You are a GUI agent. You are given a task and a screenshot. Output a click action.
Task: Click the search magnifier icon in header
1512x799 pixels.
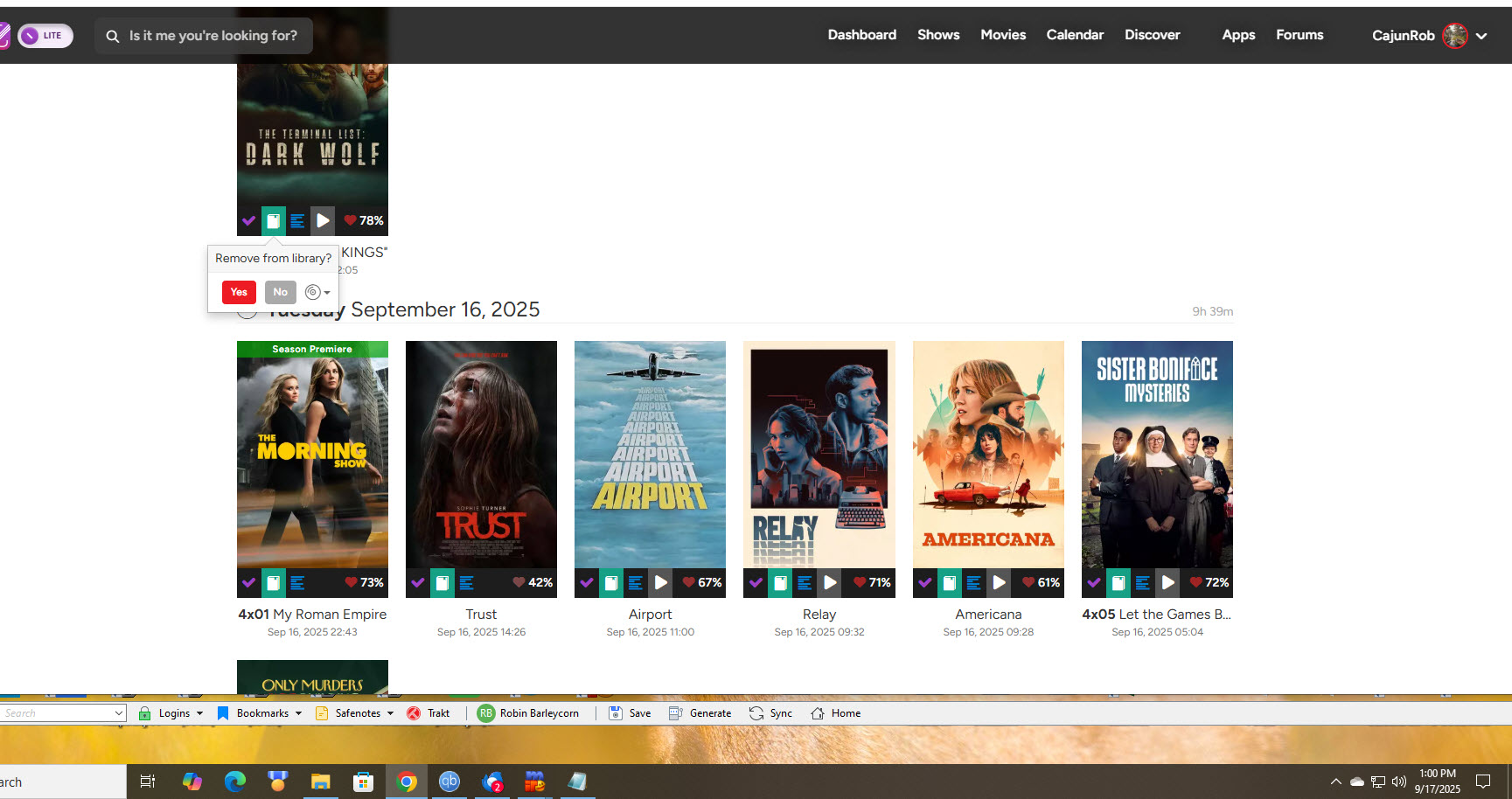113,36
